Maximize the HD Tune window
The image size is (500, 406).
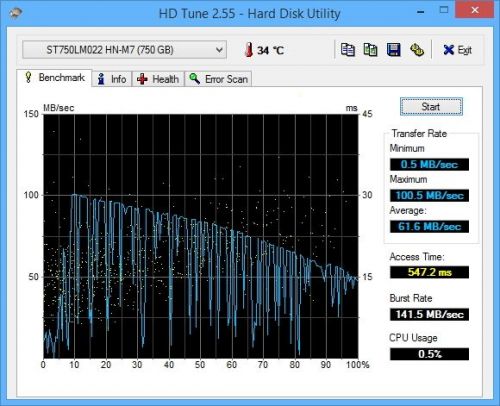tap(444, 10)
